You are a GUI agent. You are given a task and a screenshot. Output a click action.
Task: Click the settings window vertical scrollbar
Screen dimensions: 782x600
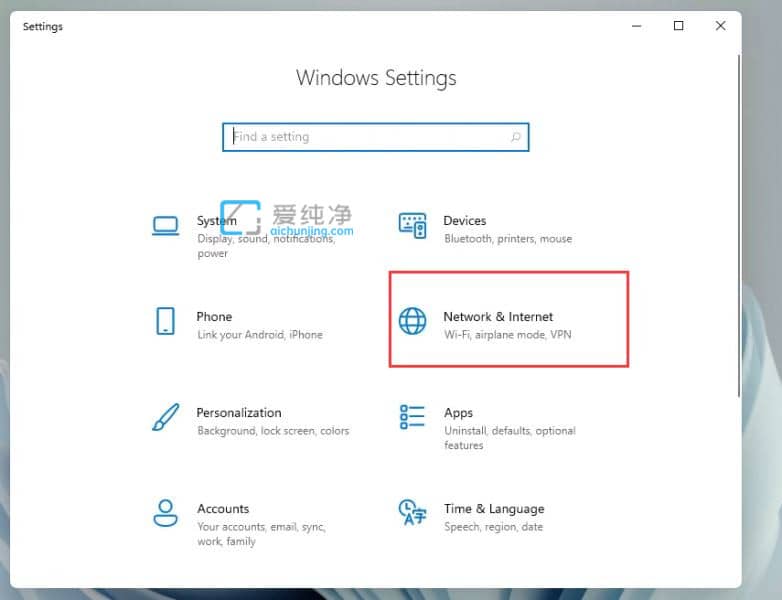[x=739, y=225]
